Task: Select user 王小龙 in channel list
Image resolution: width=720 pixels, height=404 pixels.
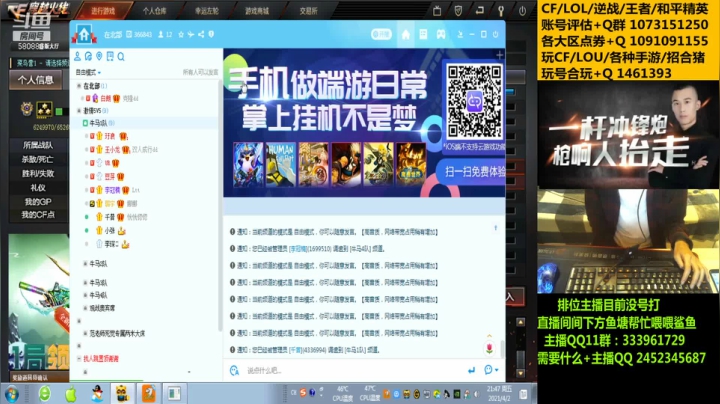Action: click(112, 150)
